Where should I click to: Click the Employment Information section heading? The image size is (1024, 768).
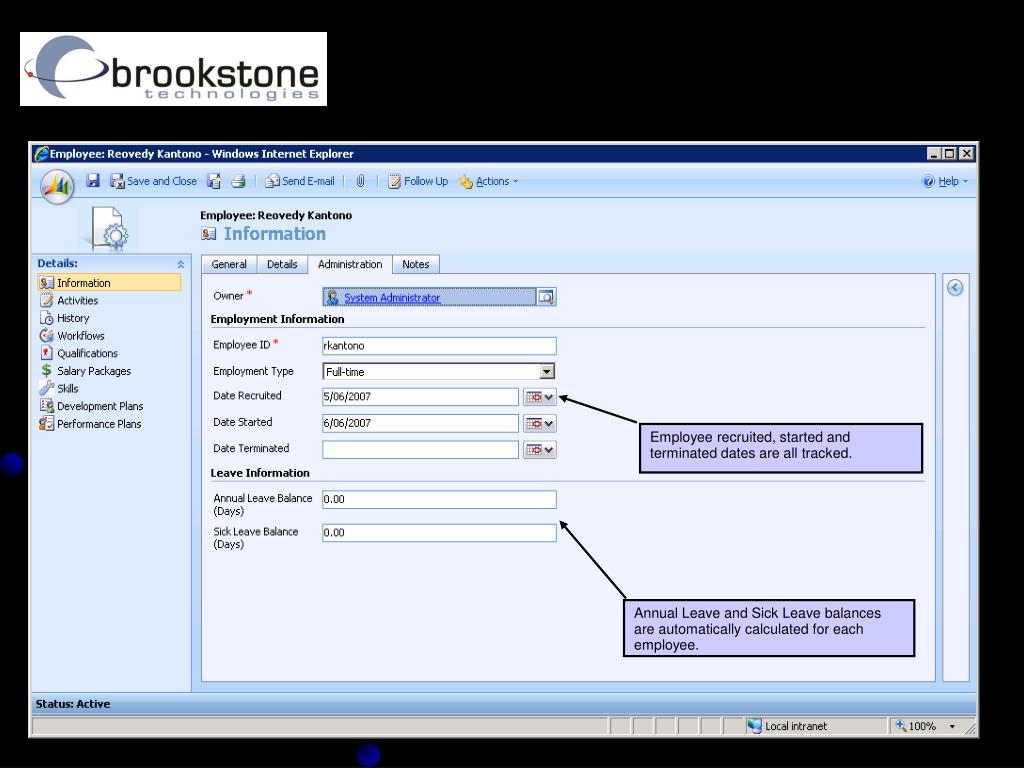pyautogui.click(x=277, y=319)
